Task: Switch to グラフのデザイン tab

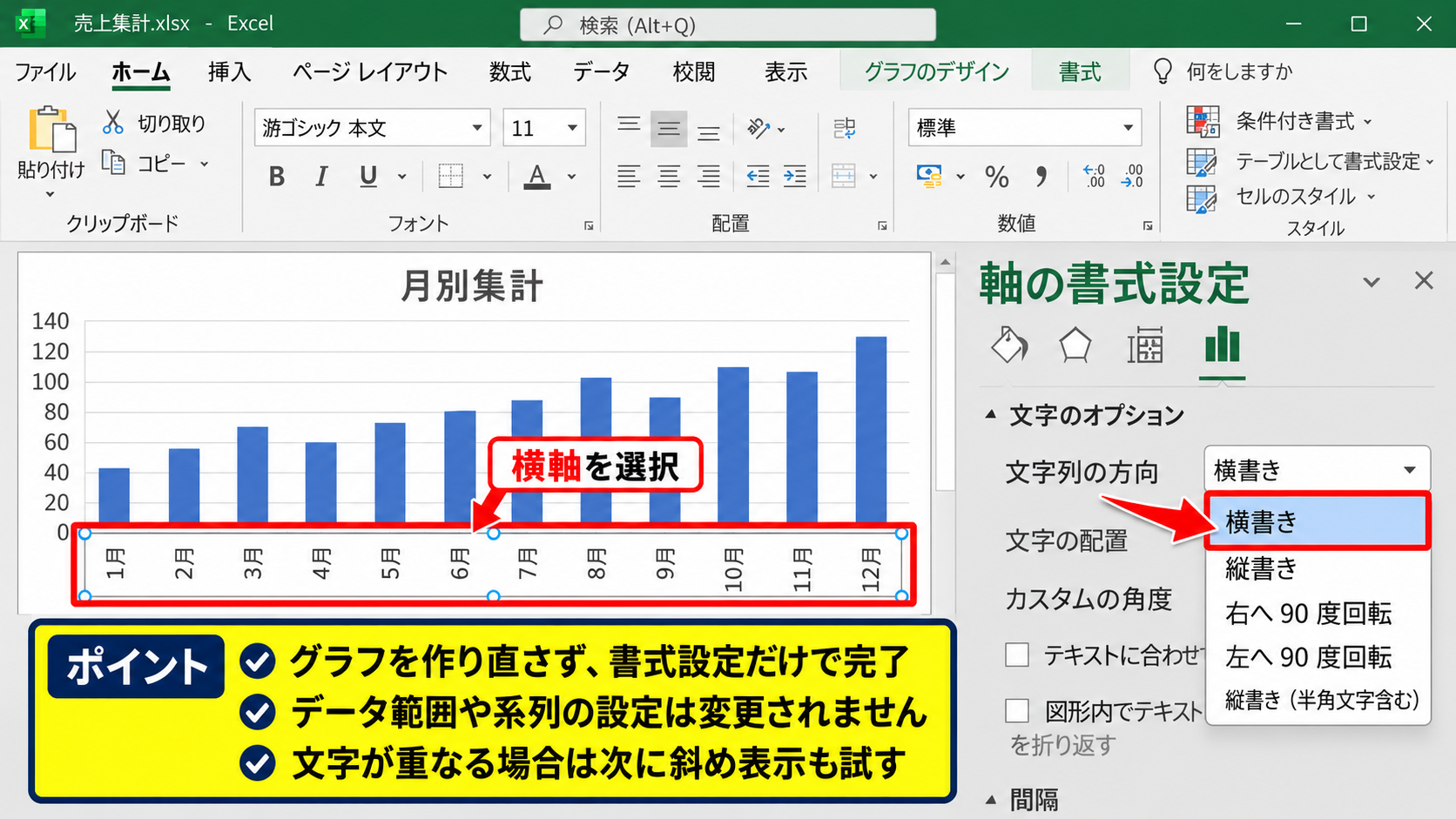Action: click(x=937, y=71)
